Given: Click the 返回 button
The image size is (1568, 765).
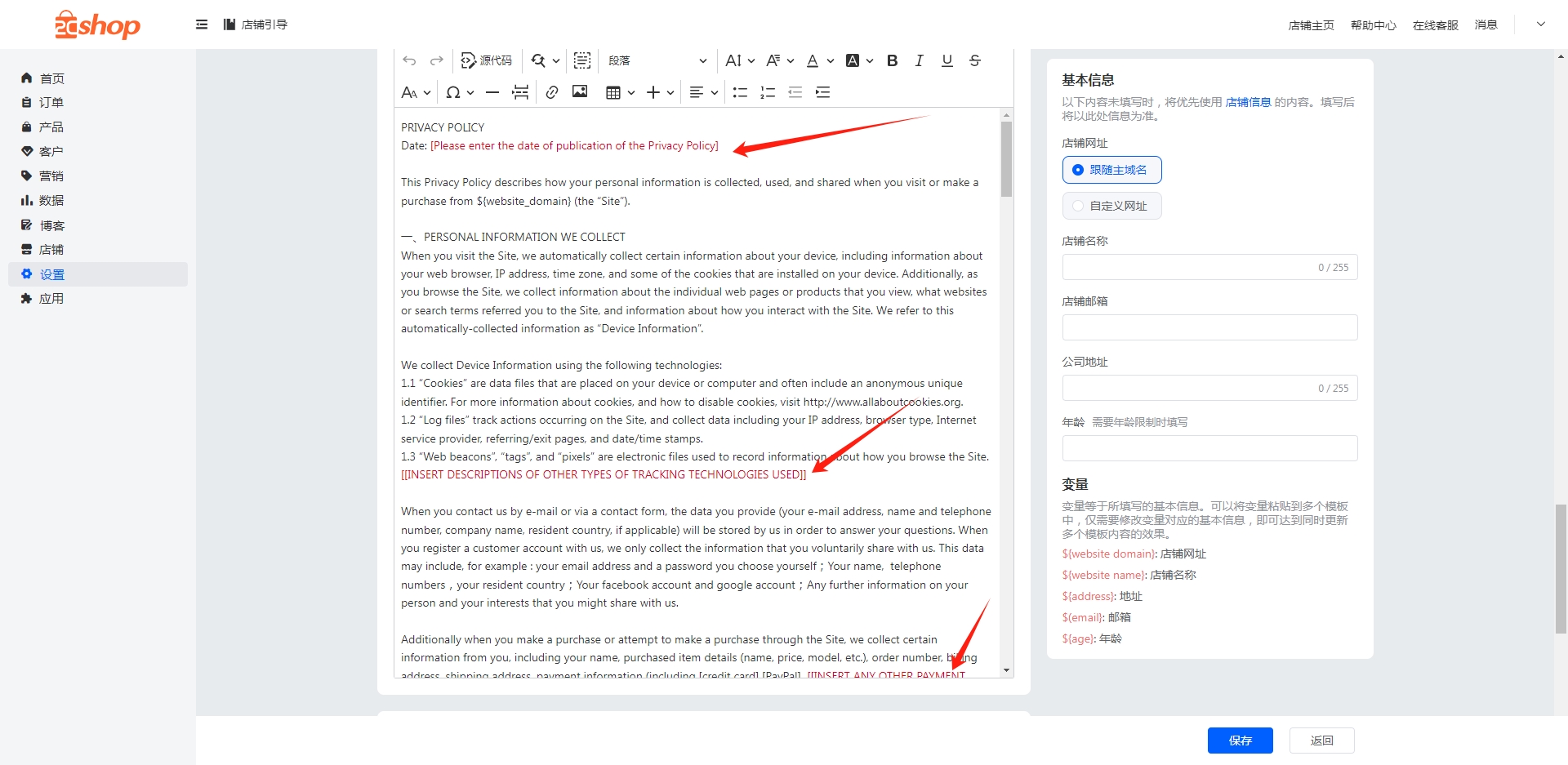Looking at the screenshot, I should [x=1322, y=741].
